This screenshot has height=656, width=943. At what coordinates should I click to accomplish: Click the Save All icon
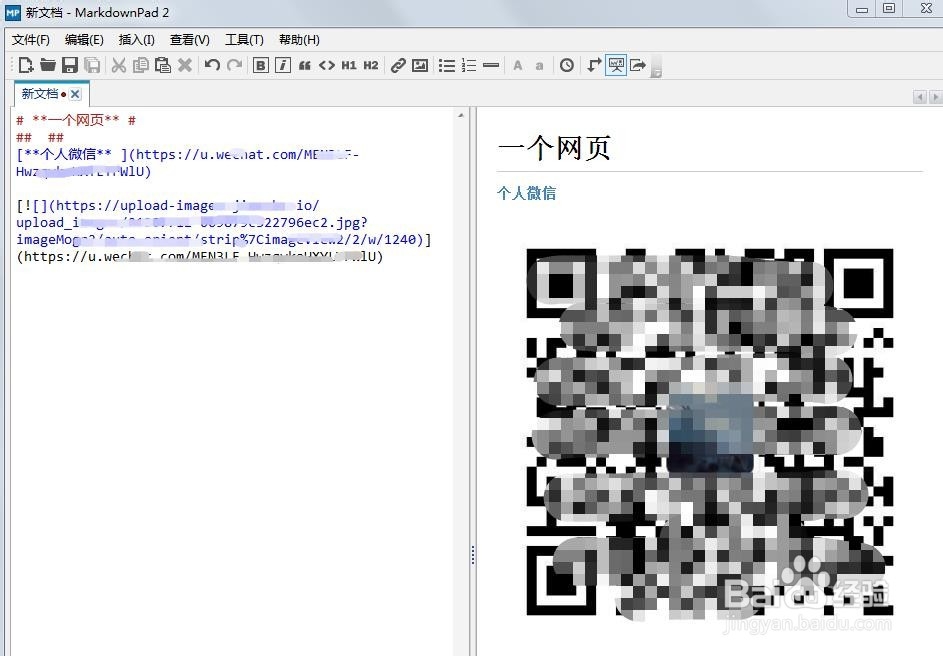click(x=92, y=65)
